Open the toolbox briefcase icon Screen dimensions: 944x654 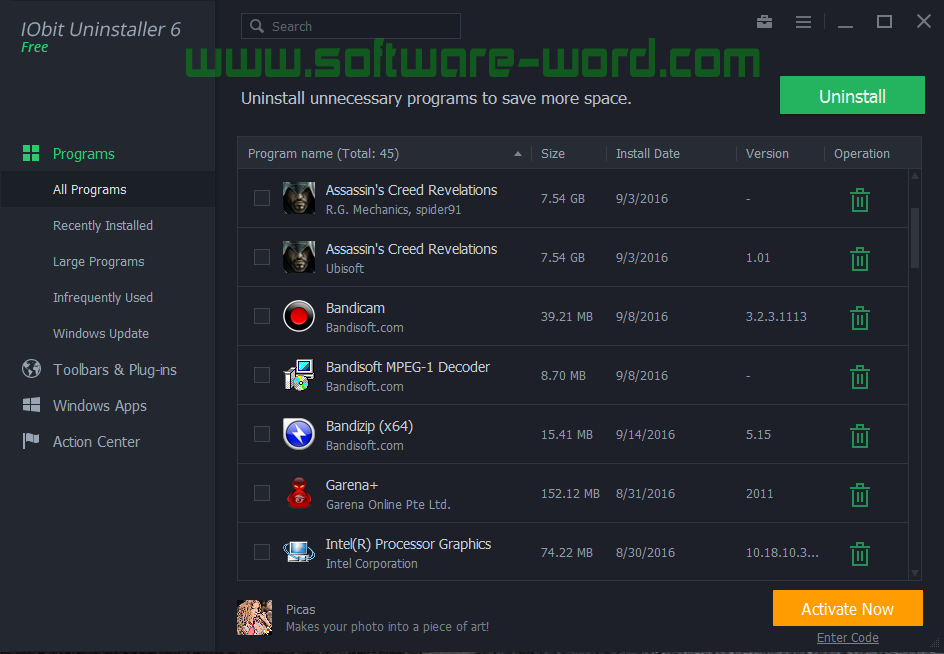coord(765,22)
